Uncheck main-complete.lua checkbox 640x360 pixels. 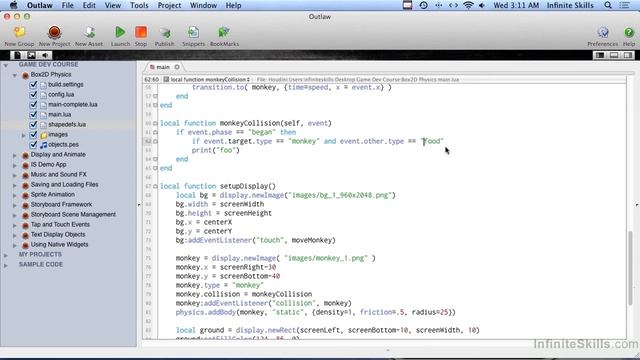[33, 104]
